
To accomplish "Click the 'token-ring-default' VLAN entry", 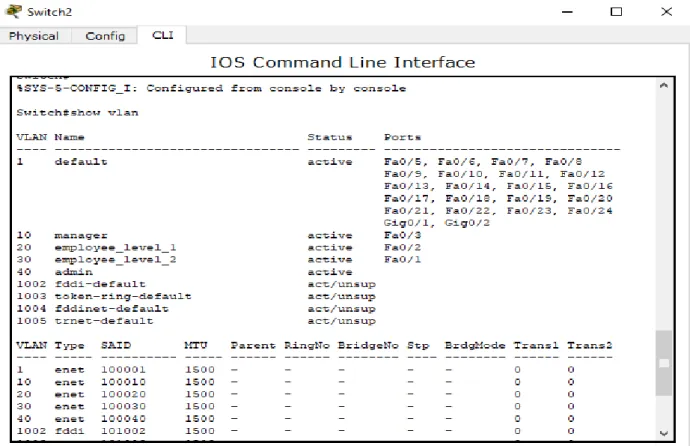I will coord(123,296).
